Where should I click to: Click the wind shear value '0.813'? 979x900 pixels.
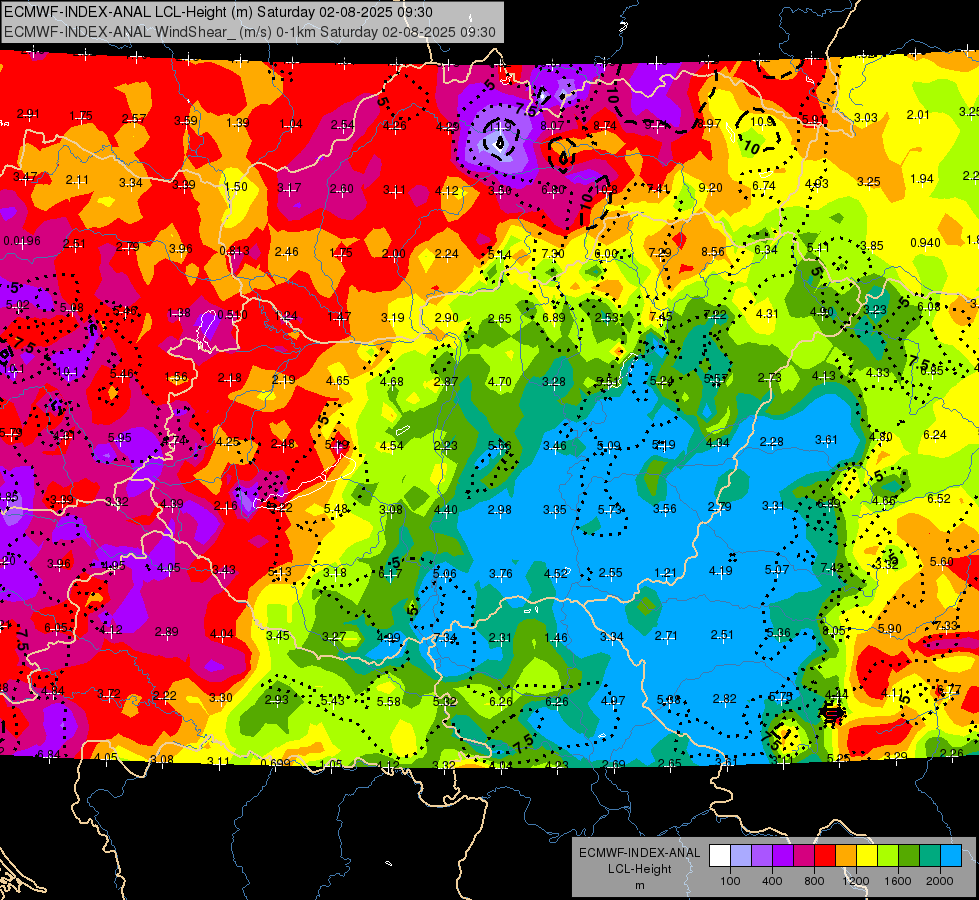click(x=235, y=251)
